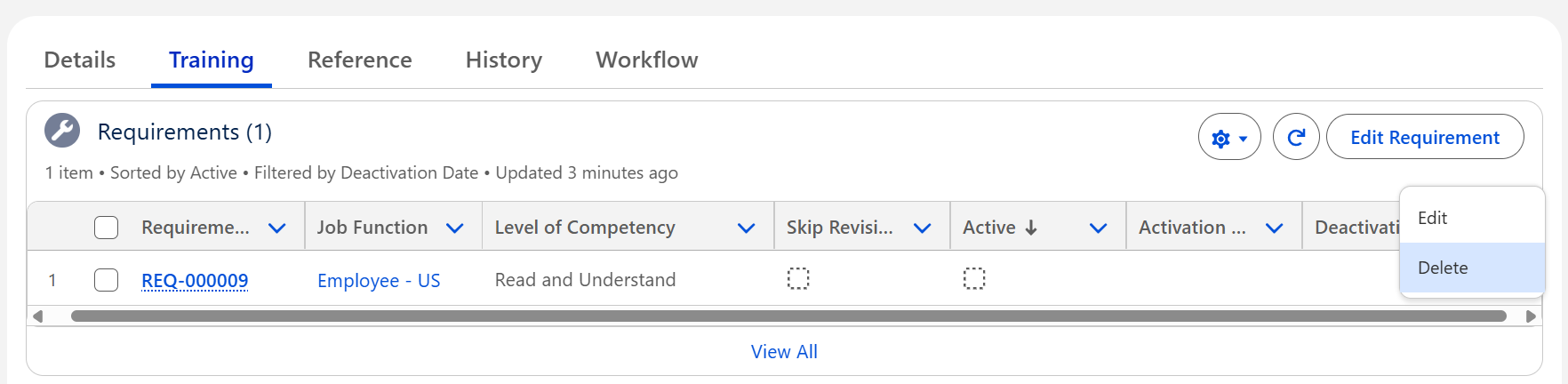Viewport: 1568px width, 384px height.
Task: Show Level of Competency column menu
Action: (747, 228)
